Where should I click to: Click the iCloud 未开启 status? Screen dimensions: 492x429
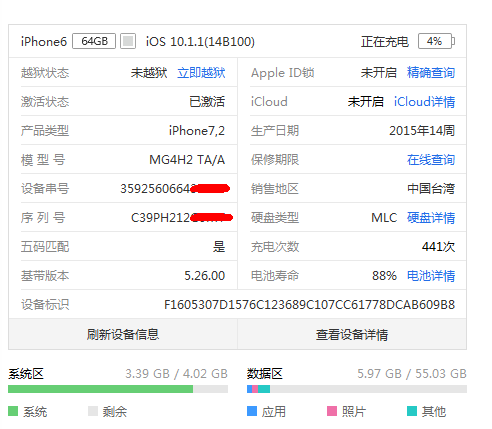(x=366, y=102)
